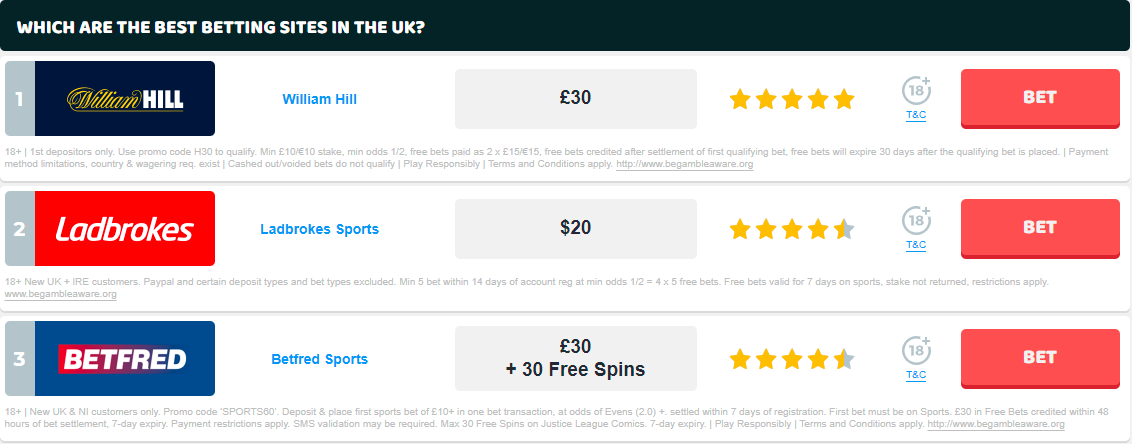Click the Betfred star rating

pos(792,359)
